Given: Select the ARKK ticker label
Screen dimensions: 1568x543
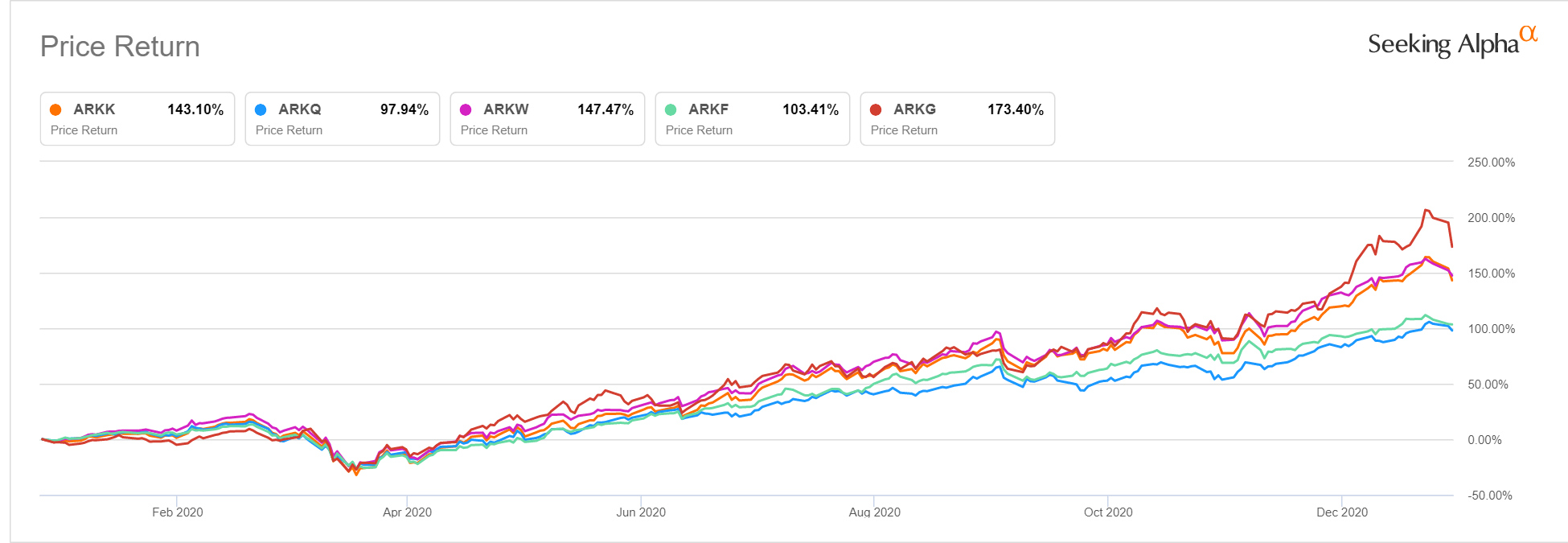Looking at the screenshot, I should tap(94, 109).
